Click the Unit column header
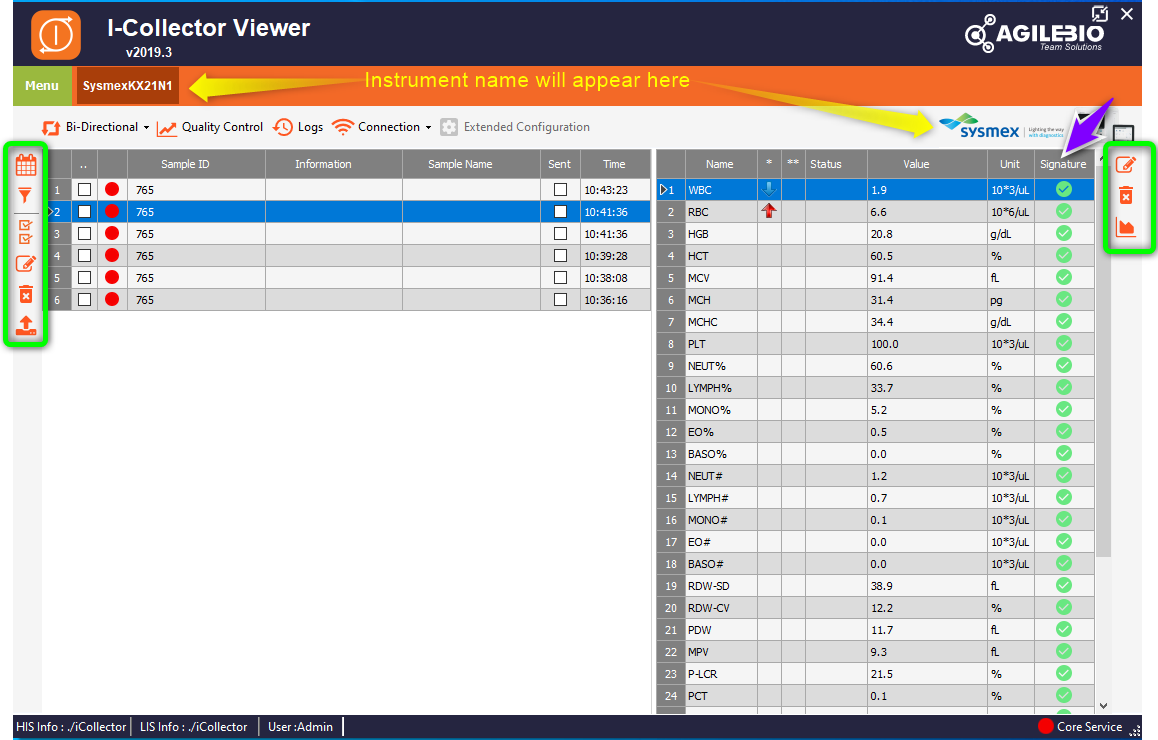1158x740 pixels. [1011, 164]
